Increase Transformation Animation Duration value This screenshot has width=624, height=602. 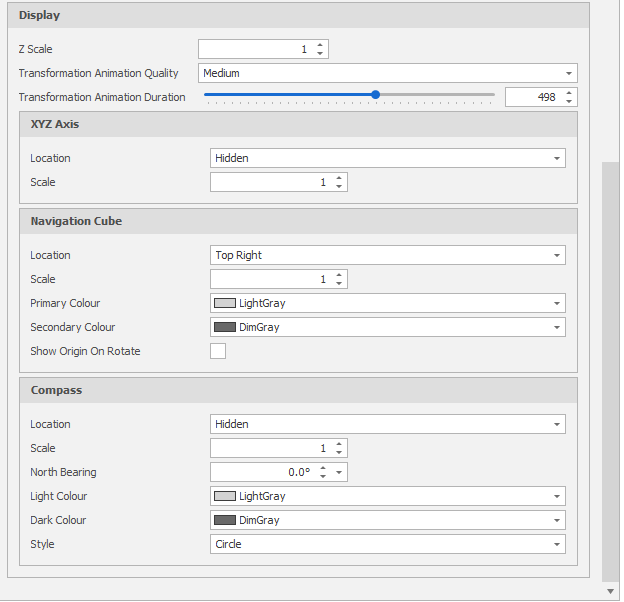[569, 93]
